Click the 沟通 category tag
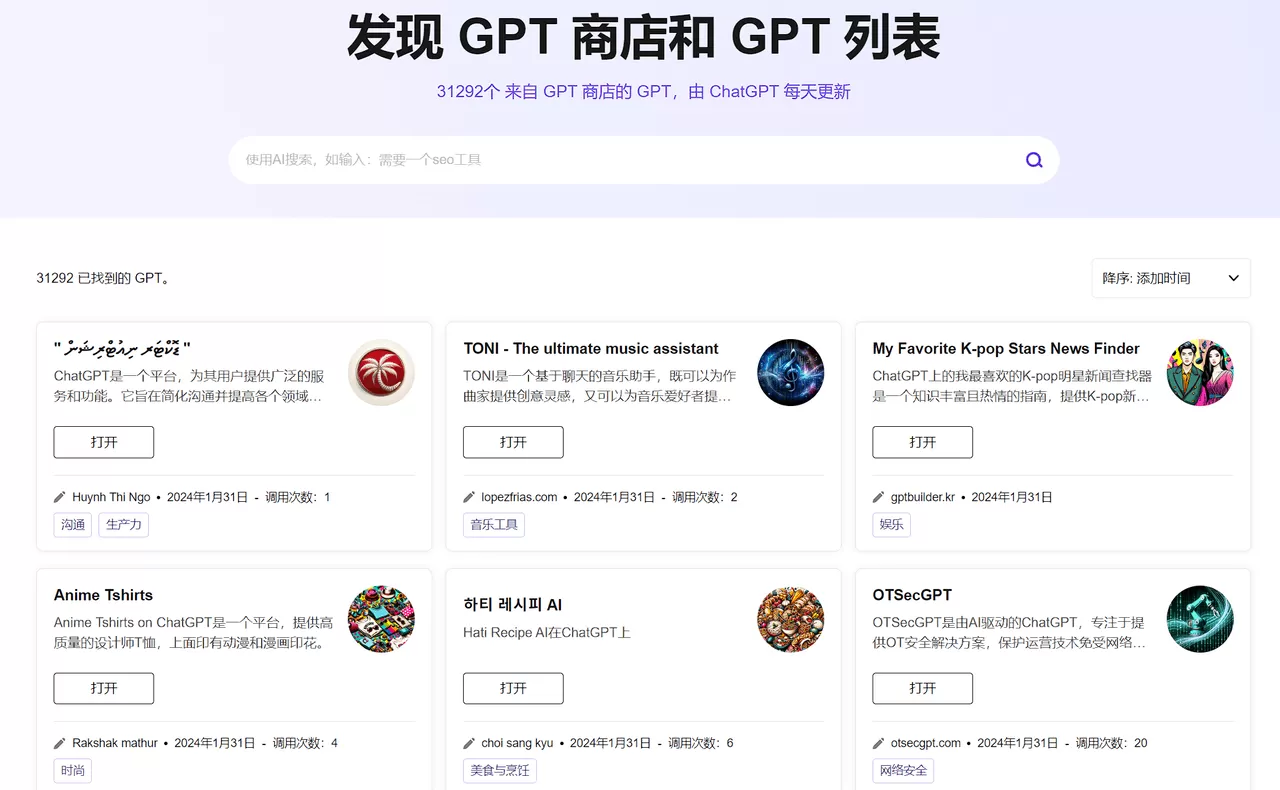The height and width of the screenshot is (790, 1280). [x=72, y=524]
